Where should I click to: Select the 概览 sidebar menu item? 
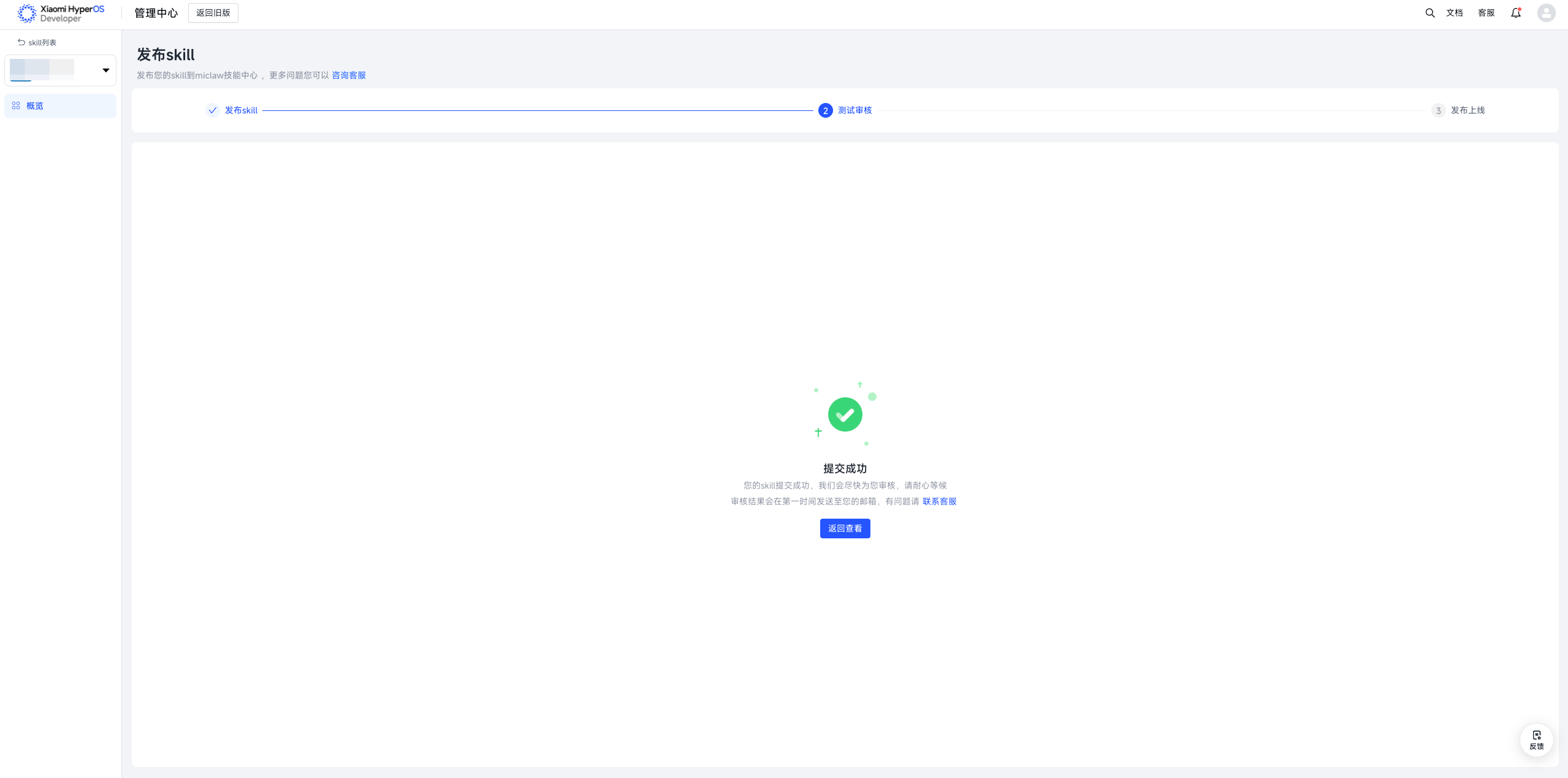(x=60, y=106)
